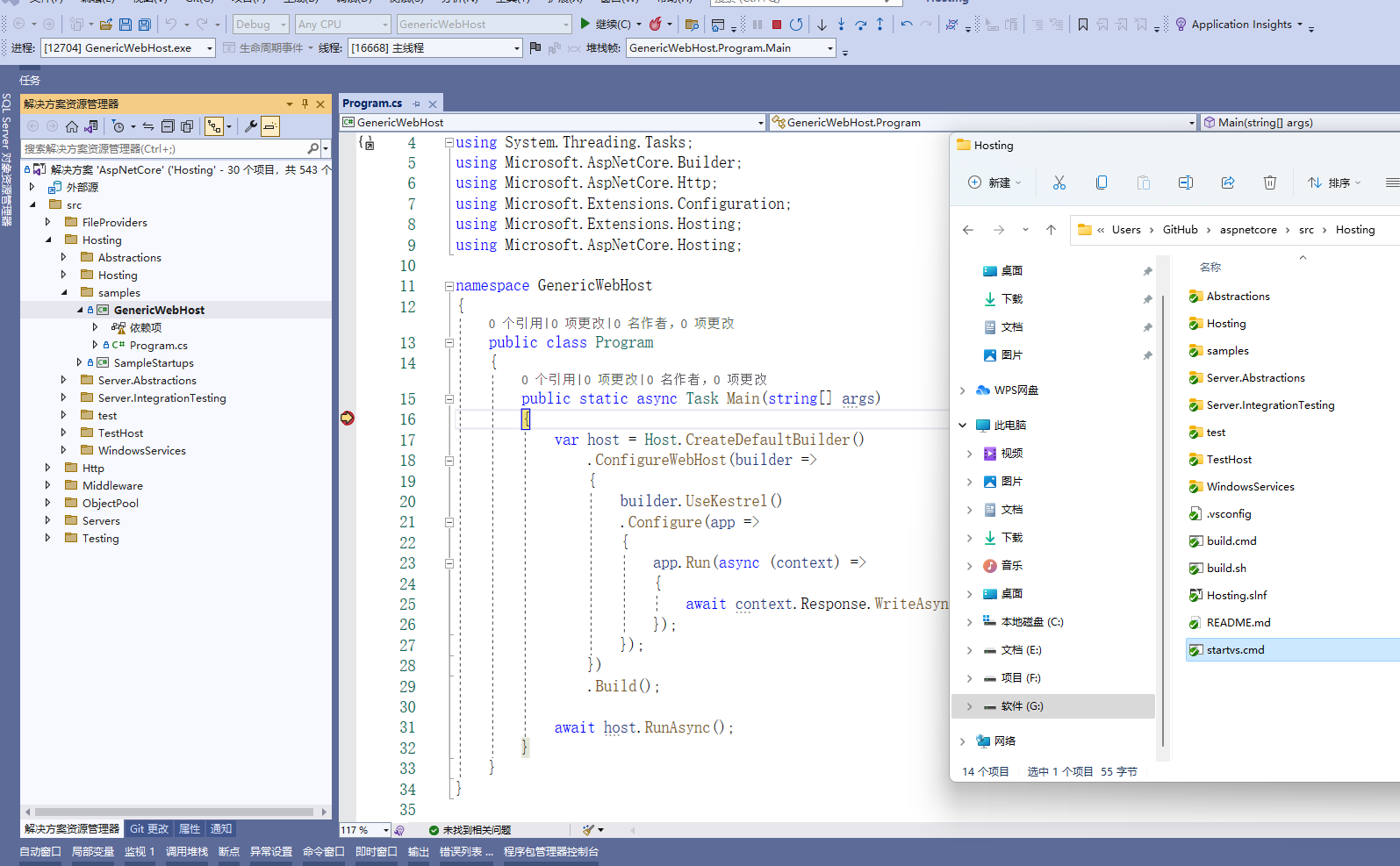This screenshot has height=866, width=1400.
Task: Click the Solution Explorer horizontal scrollbar
Action: 176,812
